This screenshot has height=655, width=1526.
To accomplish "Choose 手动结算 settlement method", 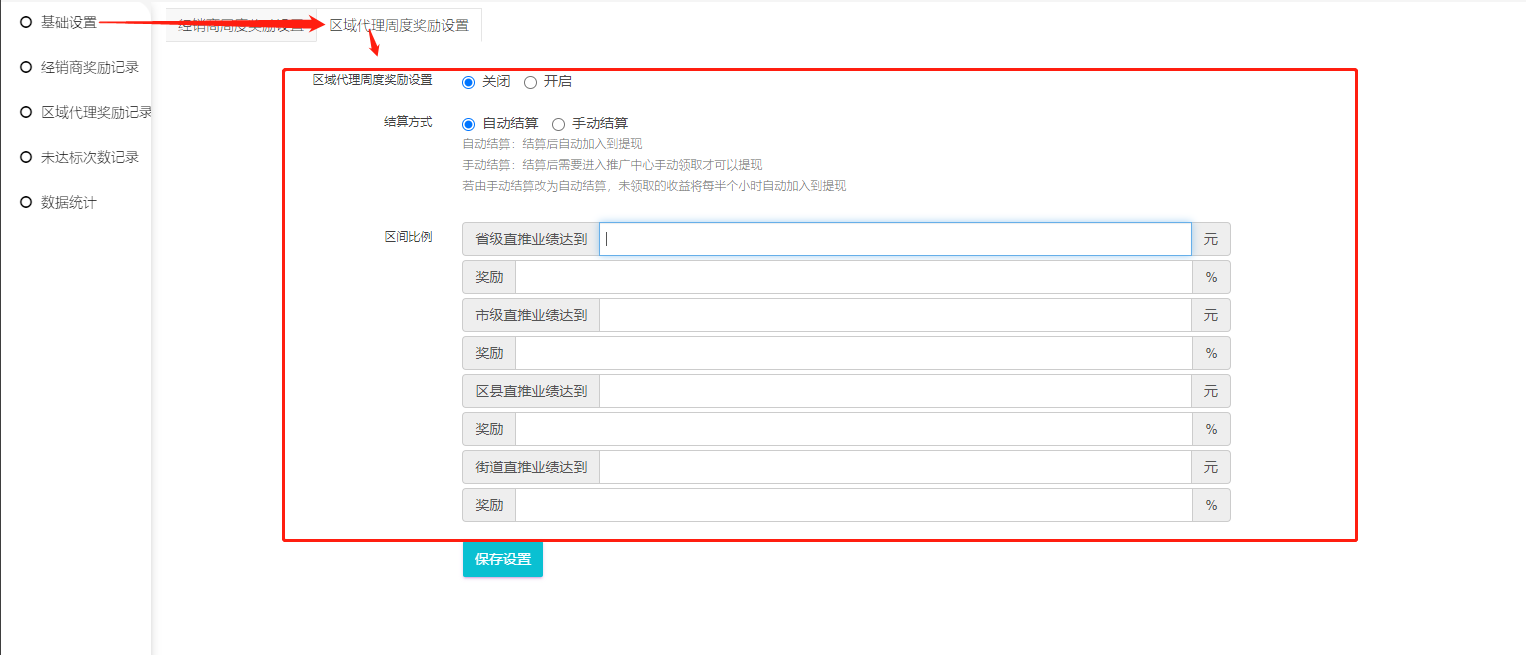I will (x=559, y=124).
